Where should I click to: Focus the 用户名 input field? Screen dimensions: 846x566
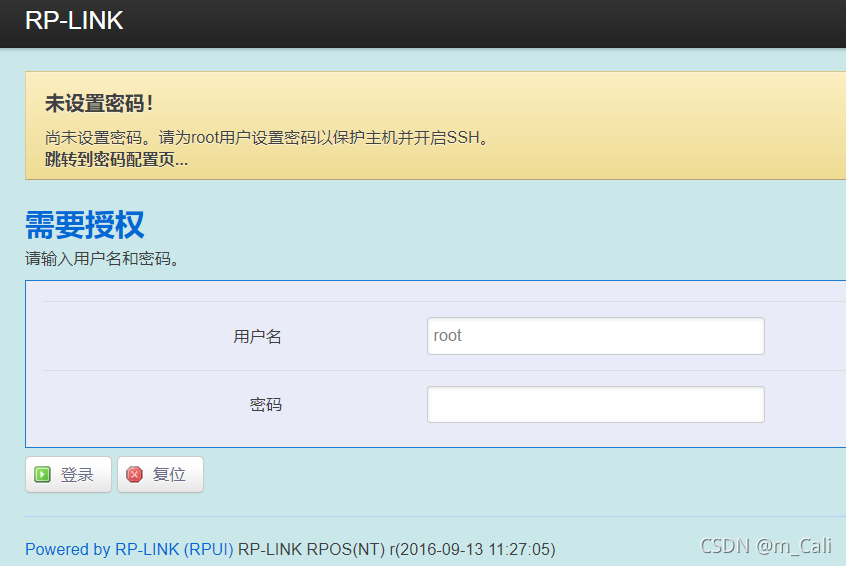coord(596,336)
